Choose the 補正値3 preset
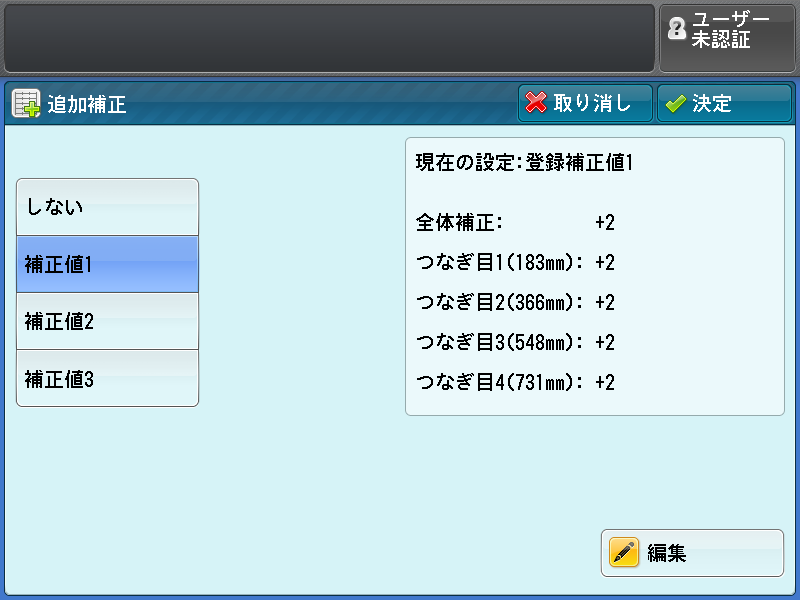This screenshot has width=800, height=600. point(107,379)
